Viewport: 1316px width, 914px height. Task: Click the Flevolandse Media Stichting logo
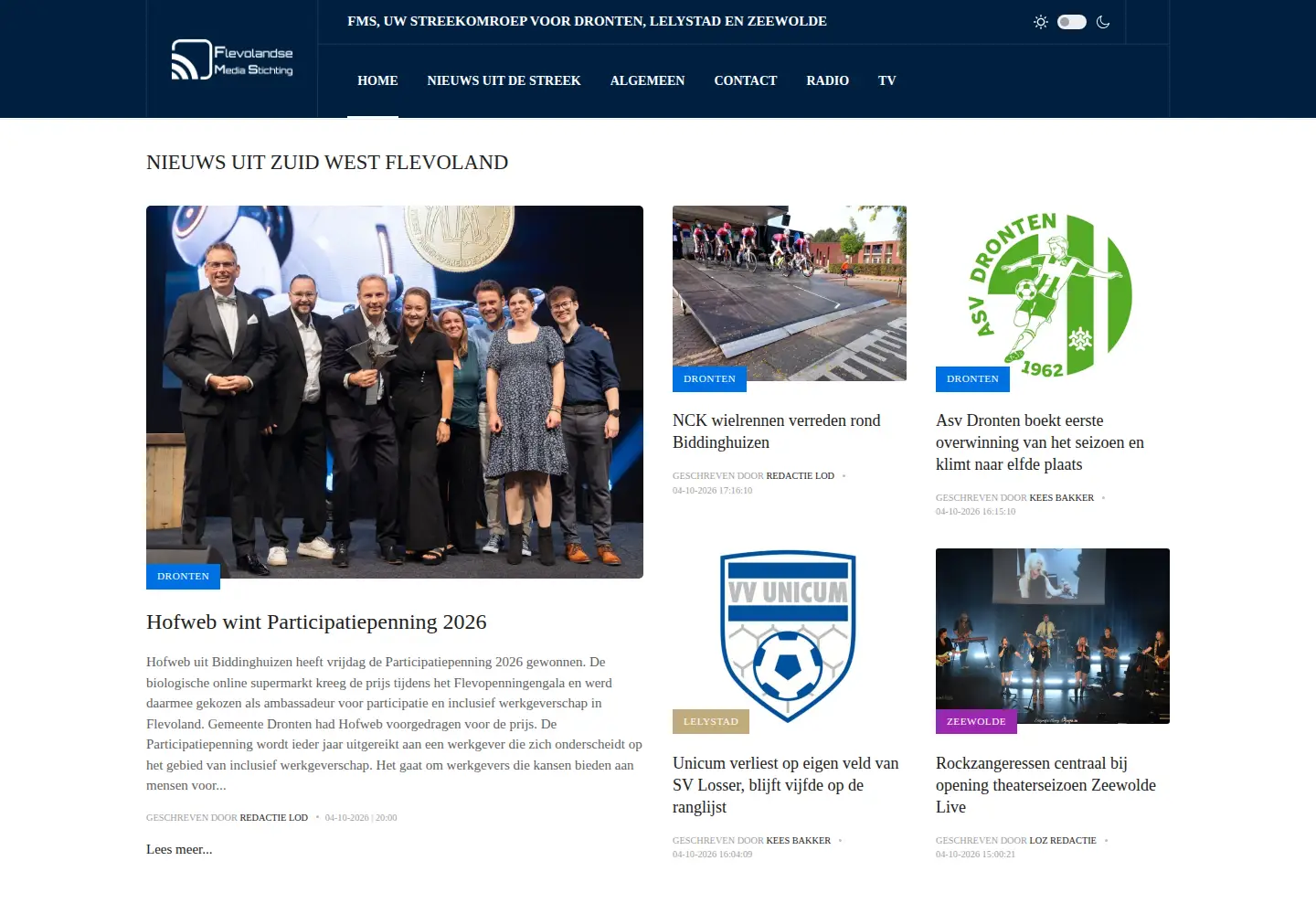click(232, 60)
